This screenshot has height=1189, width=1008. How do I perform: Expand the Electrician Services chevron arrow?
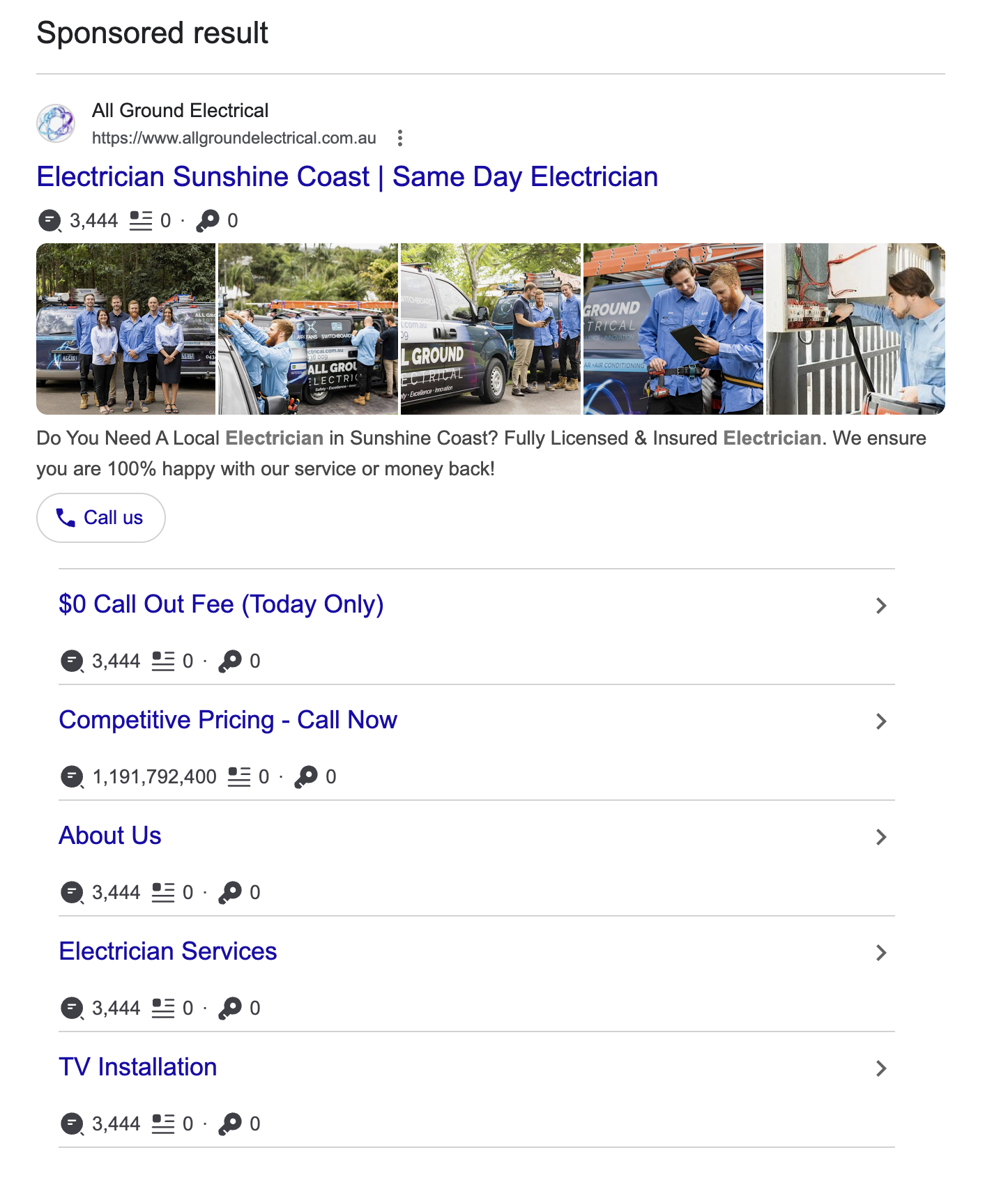[x=881, y=951]
